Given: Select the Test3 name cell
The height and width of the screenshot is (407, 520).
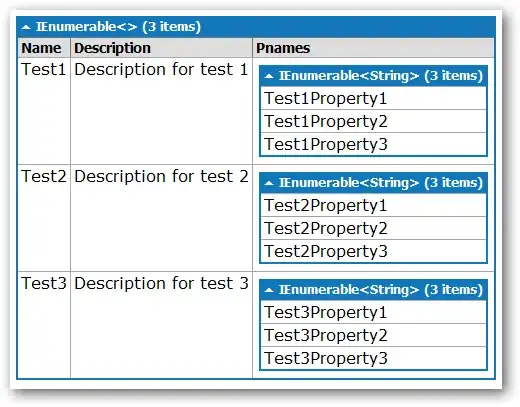Looking at the screenshot, I should coord(44,325).
